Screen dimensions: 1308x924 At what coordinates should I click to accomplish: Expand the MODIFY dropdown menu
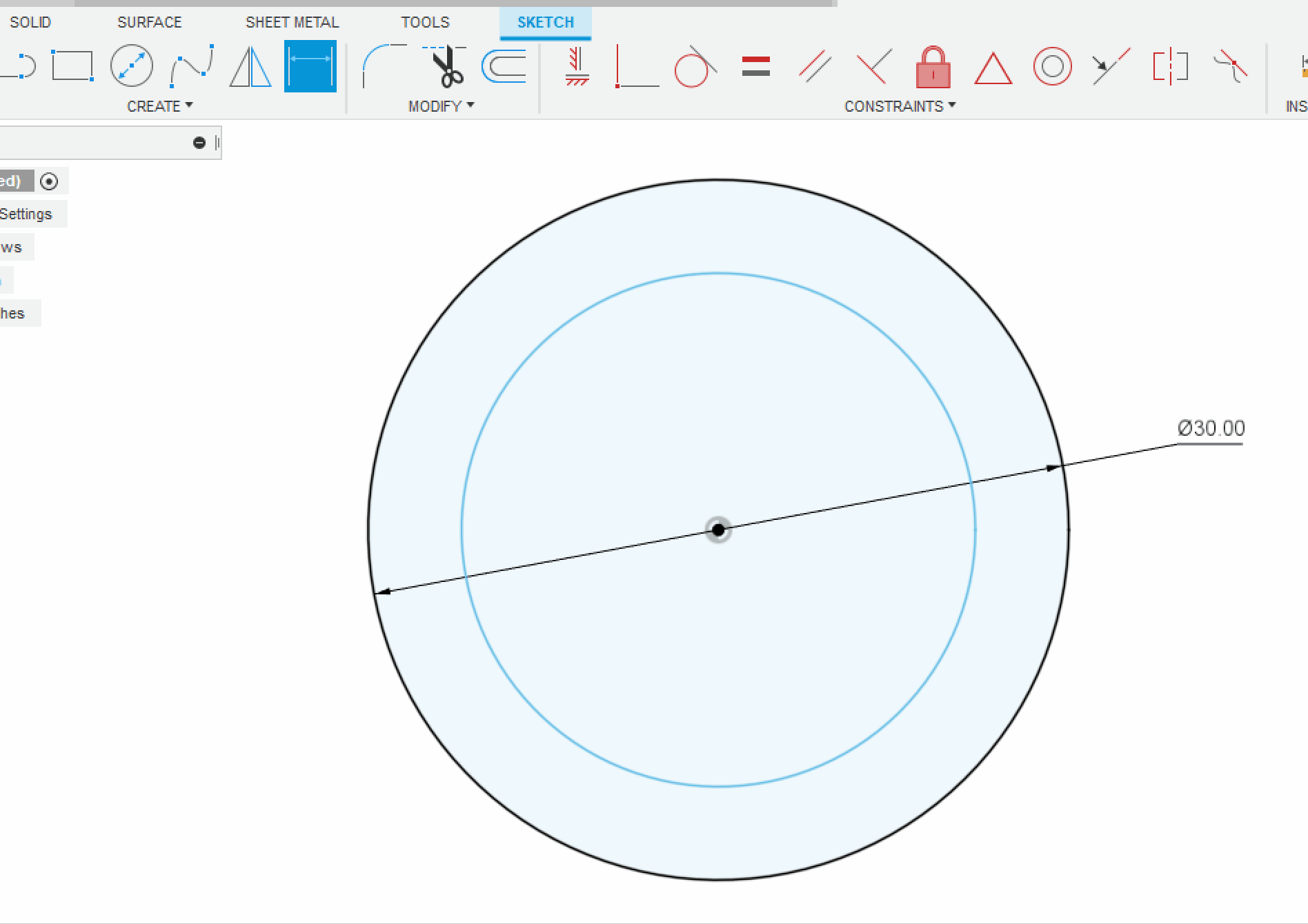pos(441,106)
